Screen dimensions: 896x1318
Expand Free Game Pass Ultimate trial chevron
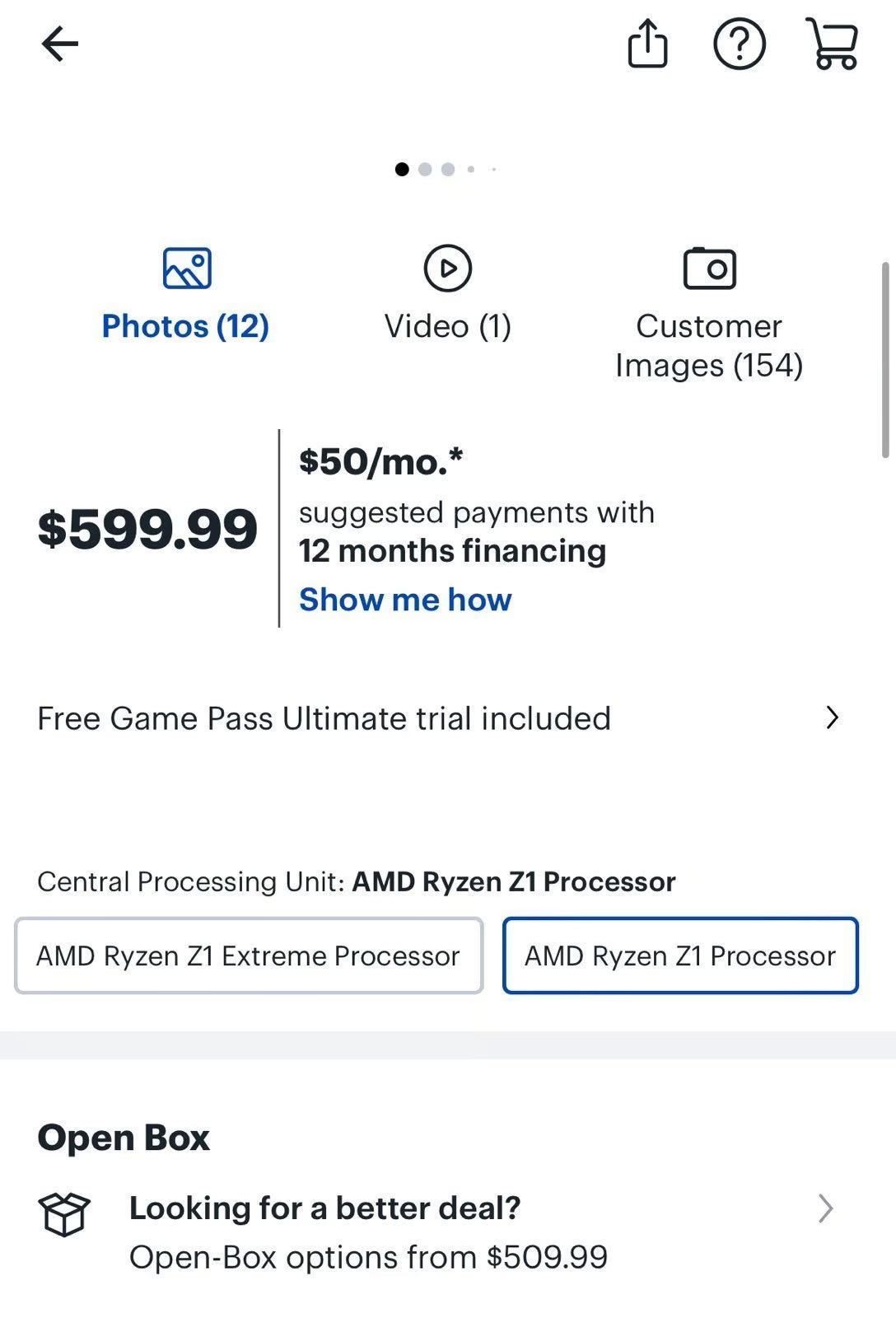tap(832, 717)
